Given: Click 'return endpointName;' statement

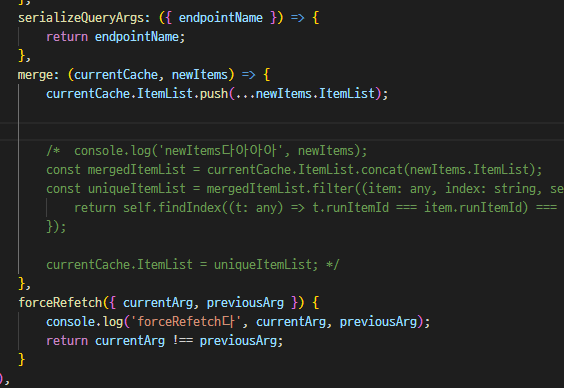Looking at the screenshot, I should point(115,37).
